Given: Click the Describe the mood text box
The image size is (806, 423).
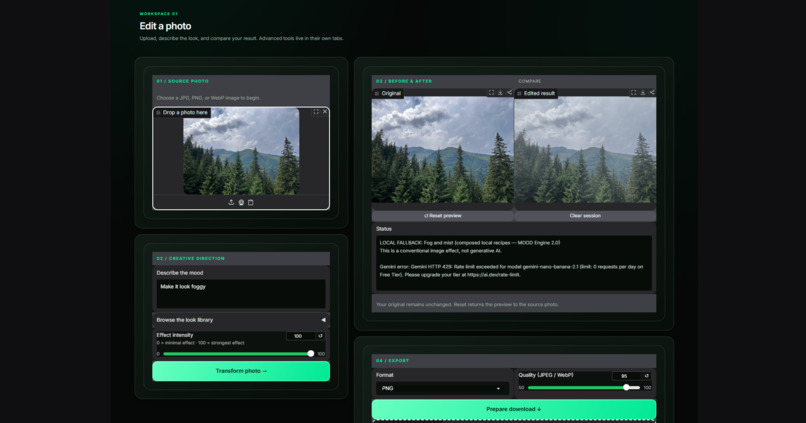Looking at the screenshot, I should (x=241, y=293).
